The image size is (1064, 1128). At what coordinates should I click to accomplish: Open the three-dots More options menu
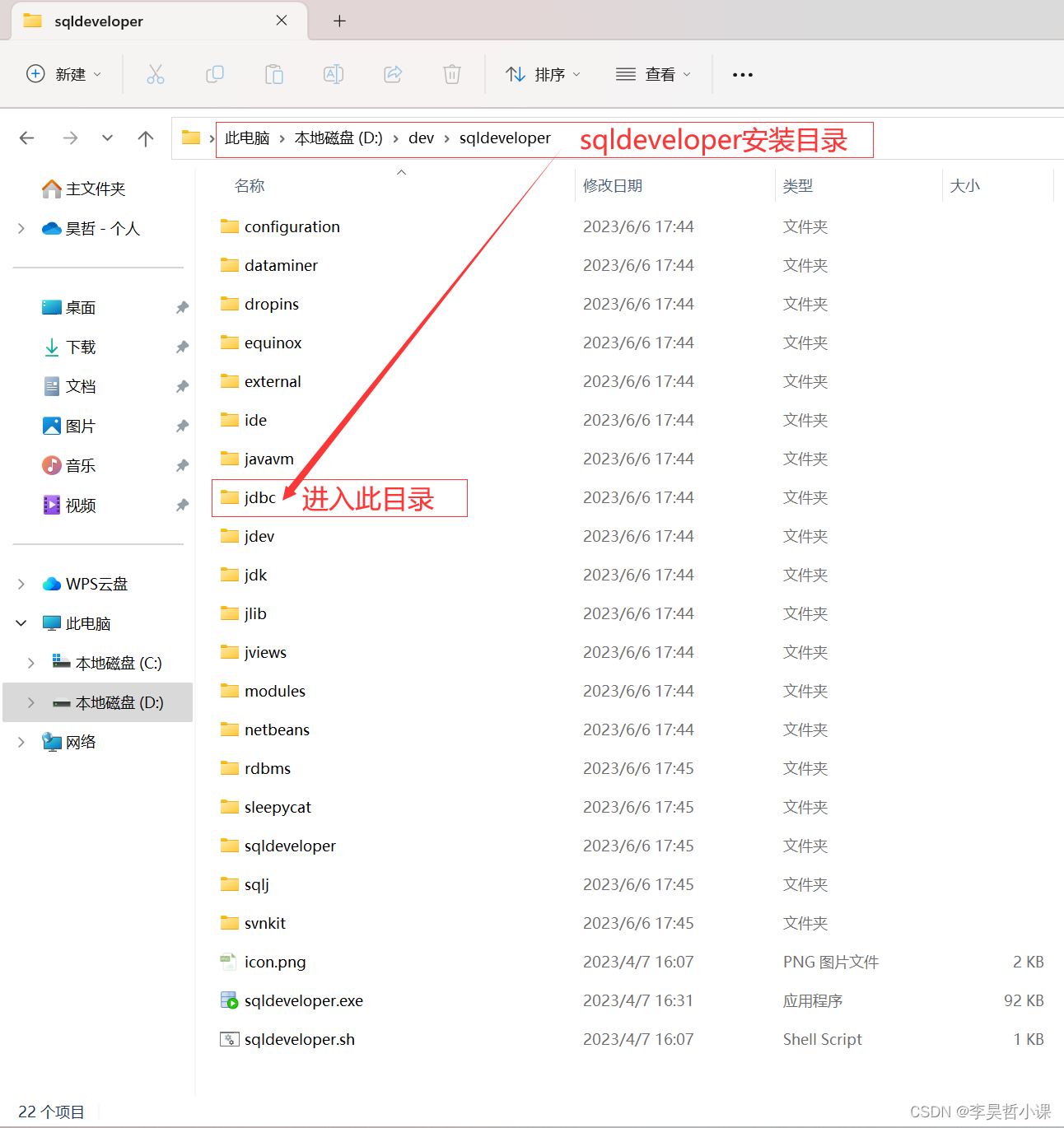tap(743, 75)
